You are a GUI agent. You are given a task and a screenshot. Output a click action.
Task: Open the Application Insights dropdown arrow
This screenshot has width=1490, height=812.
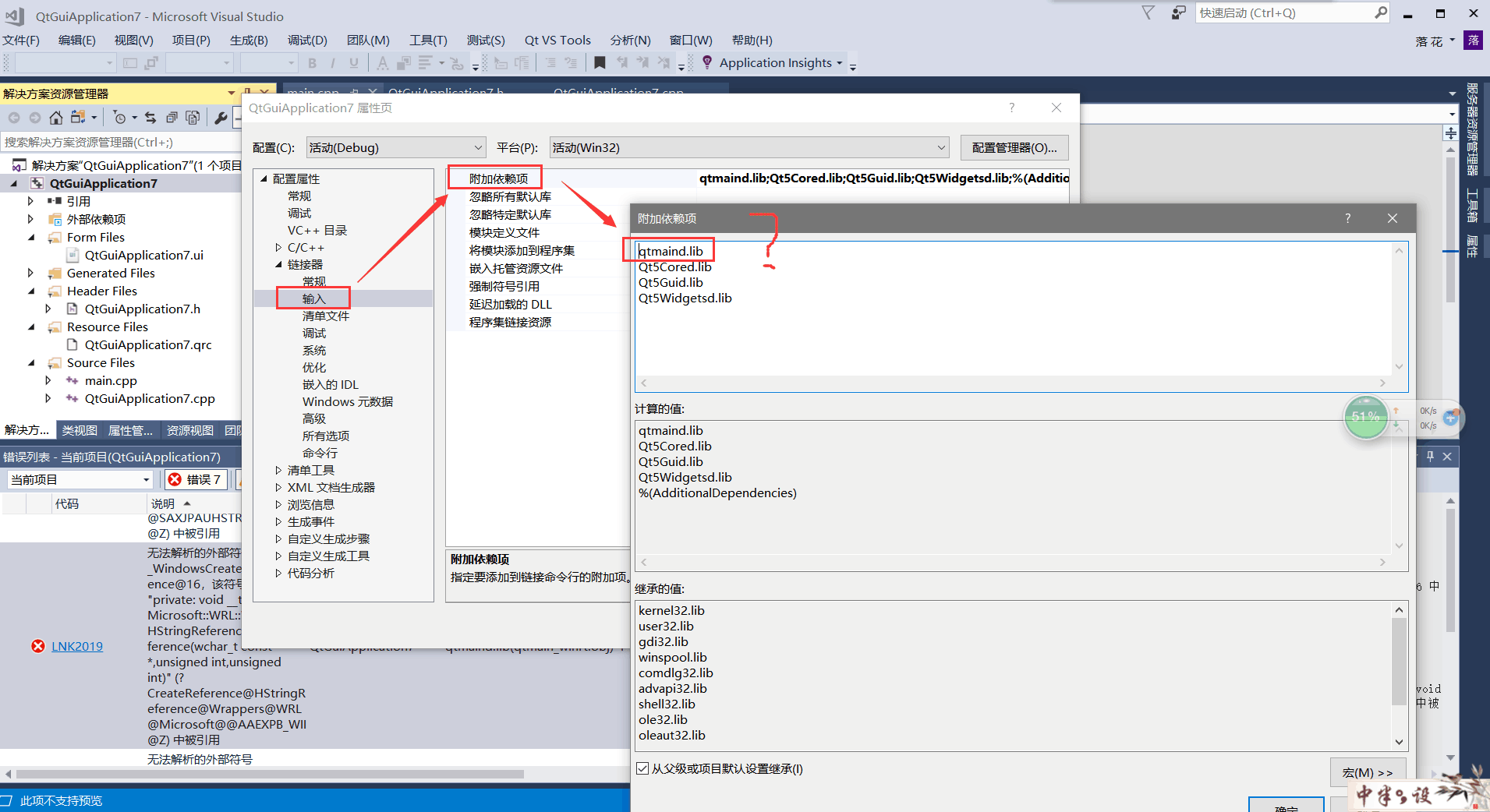click(840, 63)
